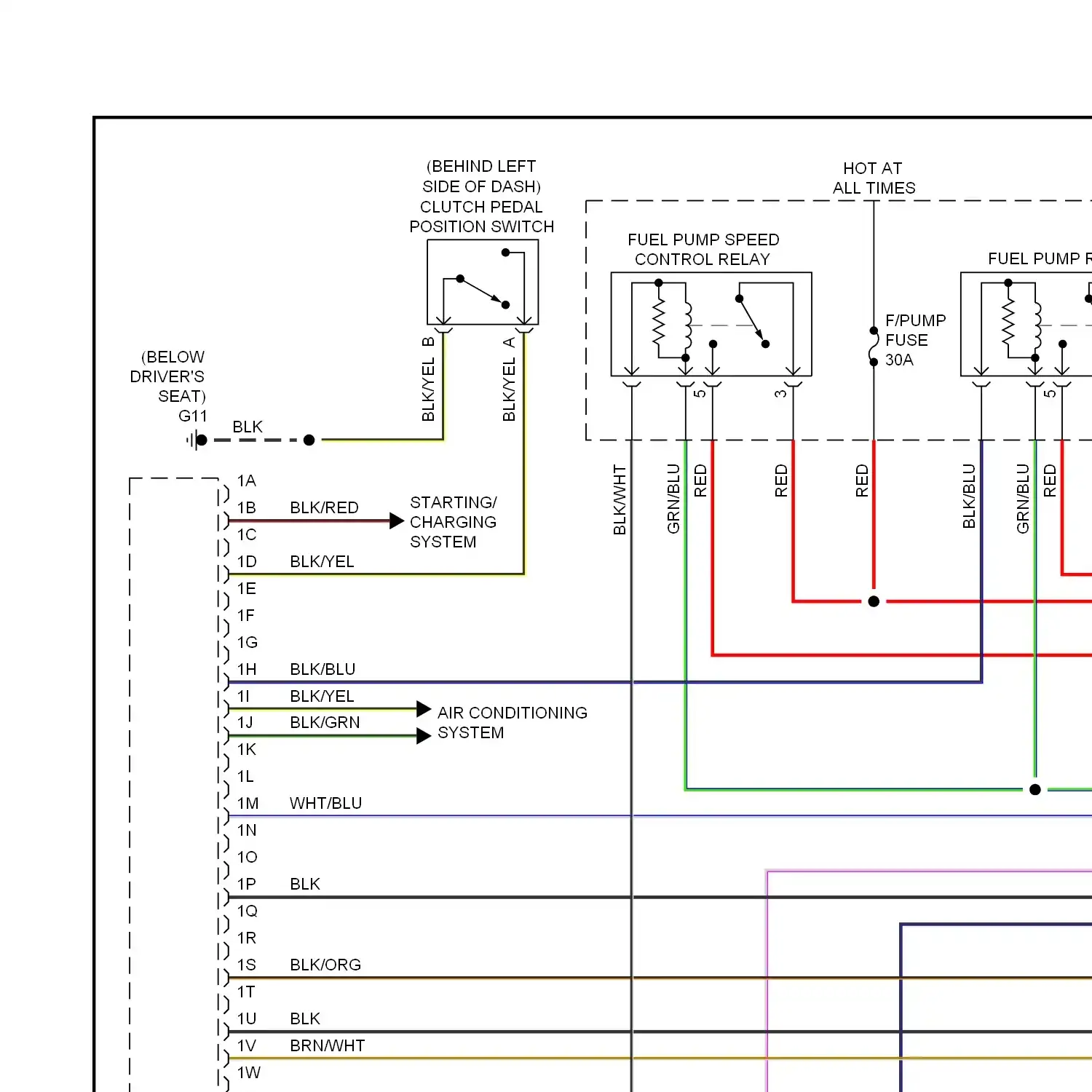The width and height of the screenshot is (1092, 1092).
Task: Select connector pin 1A
Action: [247, 480]
